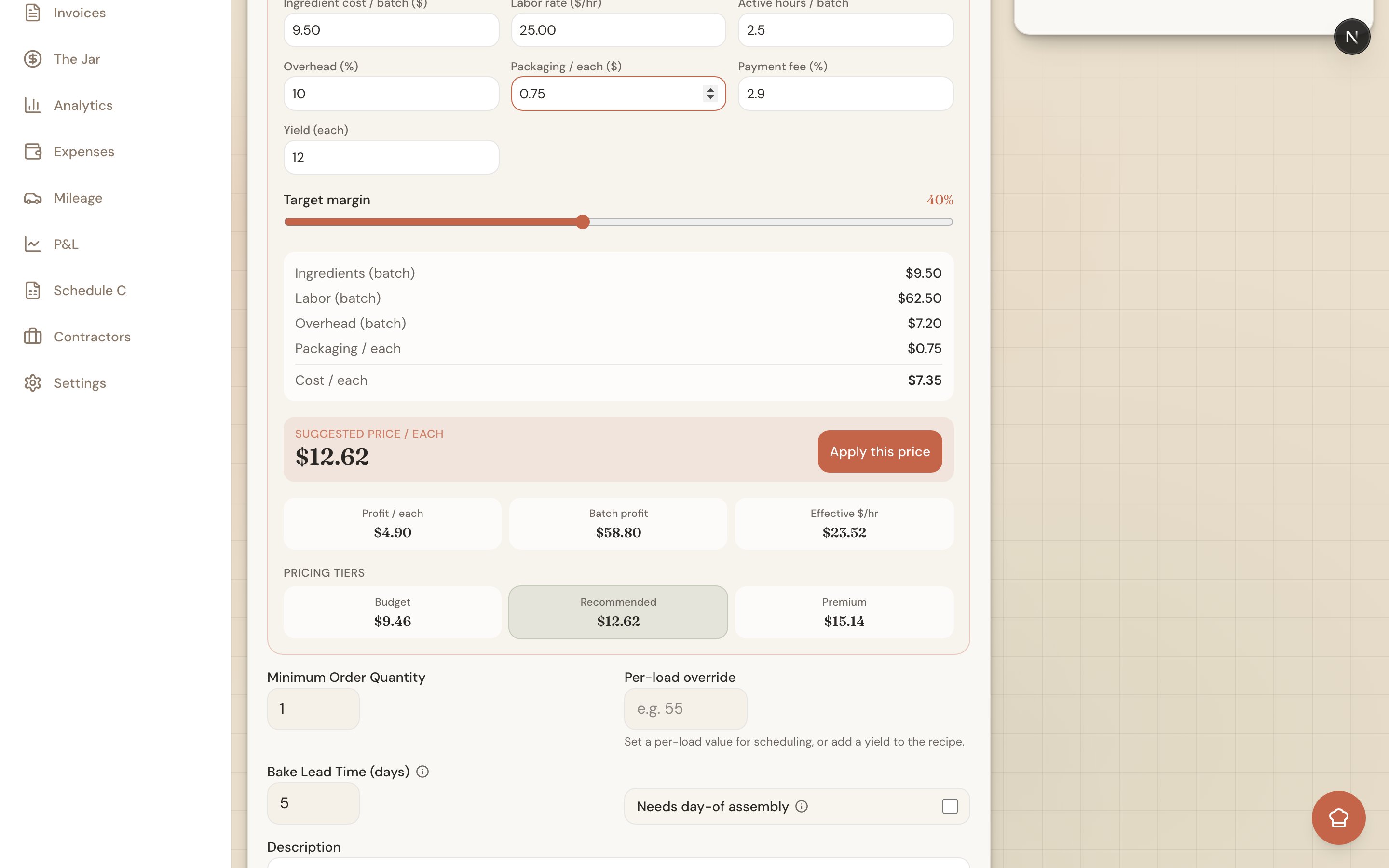
Task: Click the Expenses wallet icon
Action: pos(33,151)
